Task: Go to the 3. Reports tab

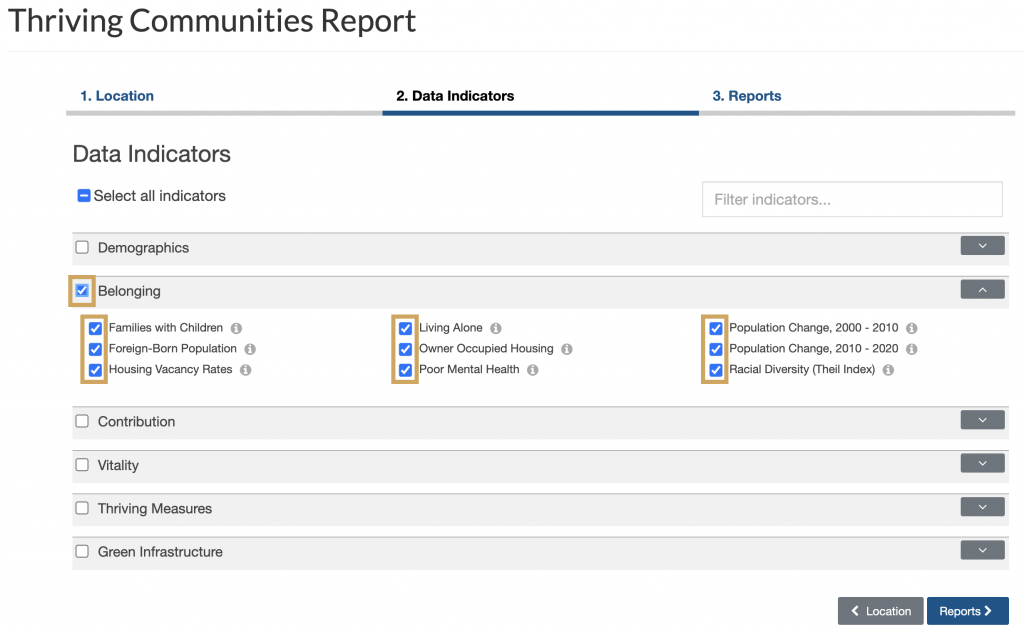Action: point(746,96)
